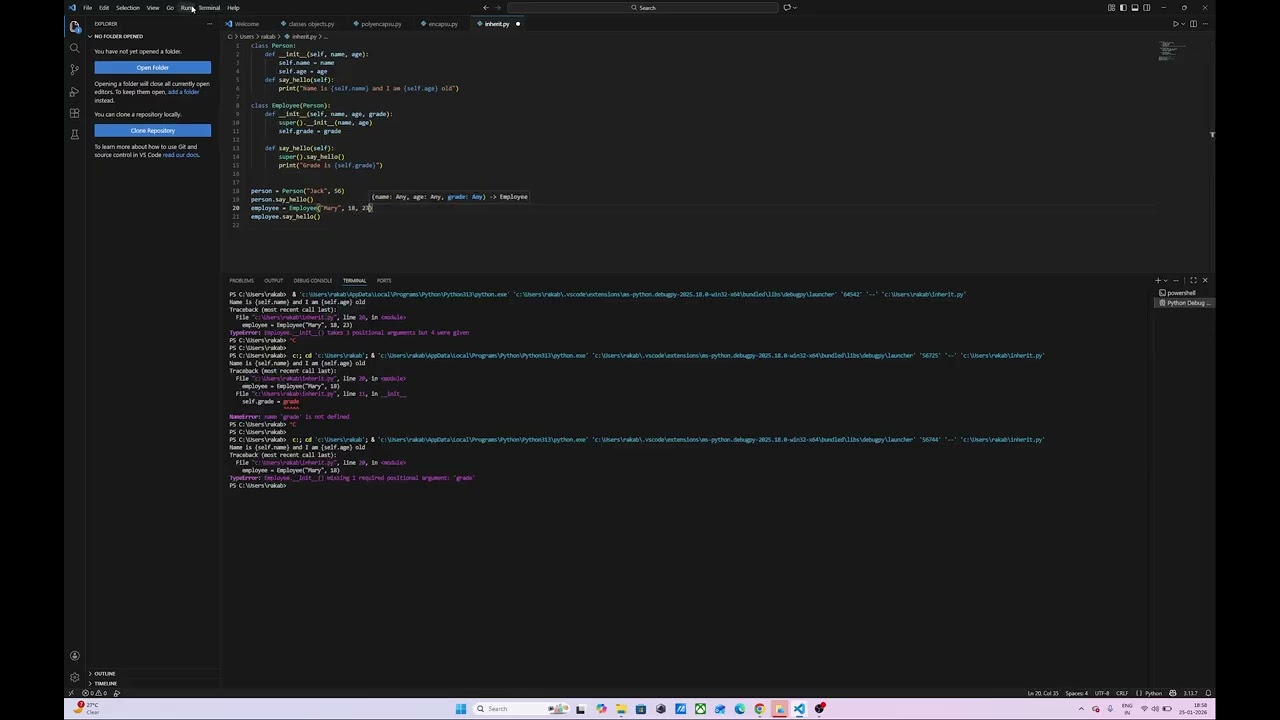Click the command center Search box
The image size is (1280, 720).
(x=645, y=7)
